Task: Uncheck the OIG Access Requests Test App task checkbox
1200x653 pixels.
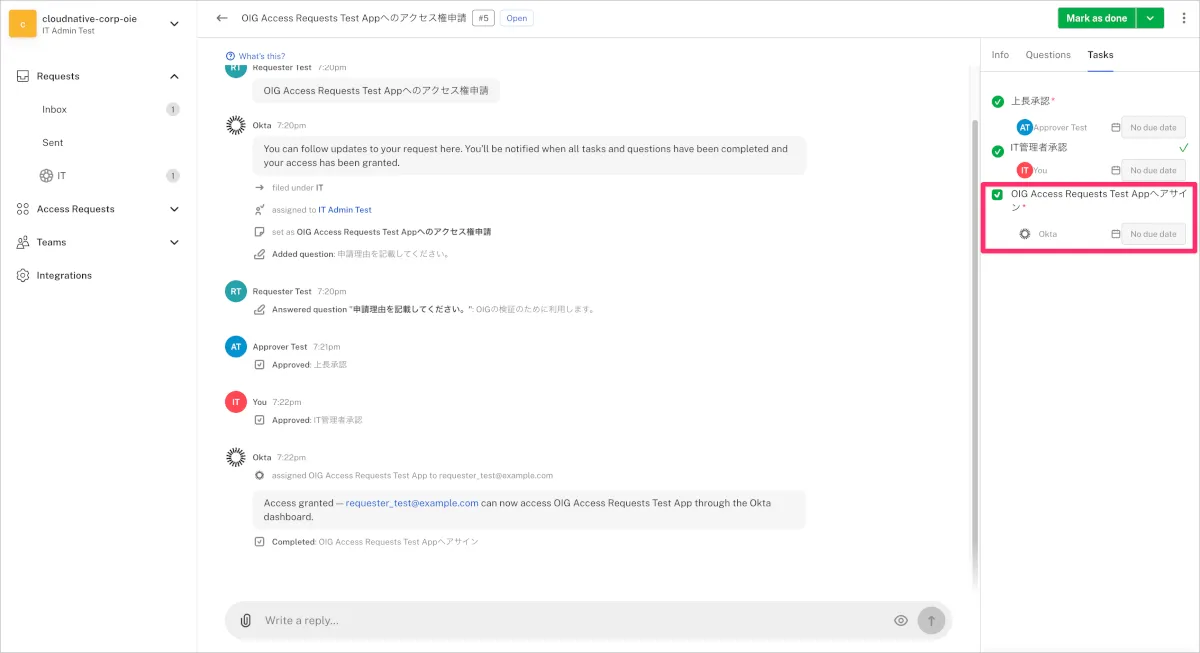Action: [997, 195]
